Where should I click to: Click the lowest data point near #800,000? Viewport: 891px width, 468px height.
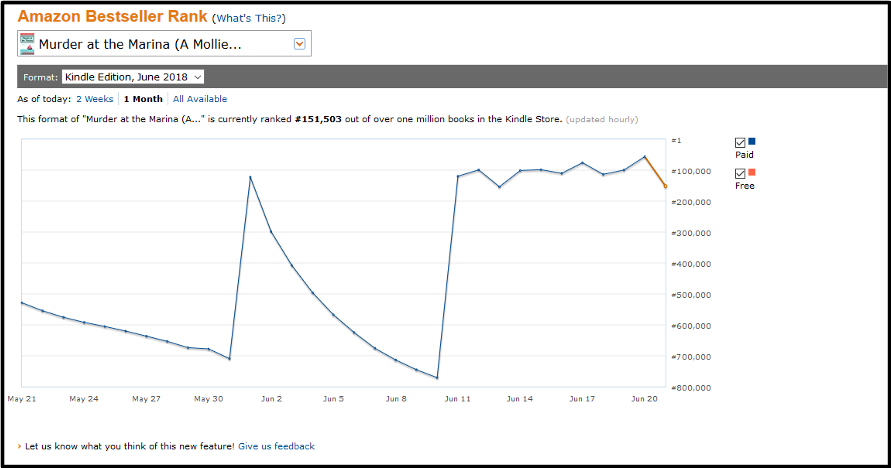tap(437, 378)
